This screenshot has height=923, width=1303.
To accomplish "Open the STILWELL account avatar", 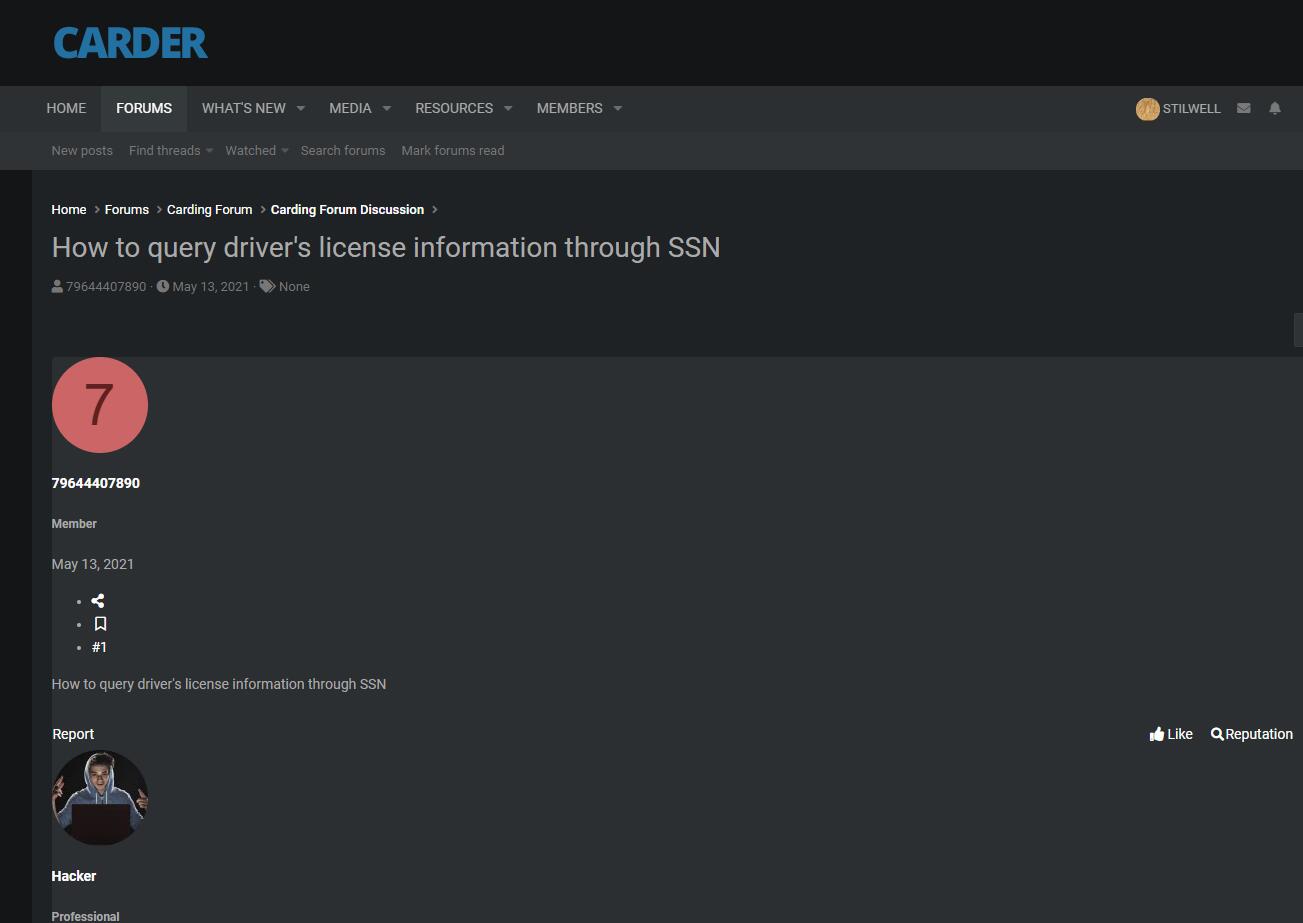I will tap(1147, 109).
